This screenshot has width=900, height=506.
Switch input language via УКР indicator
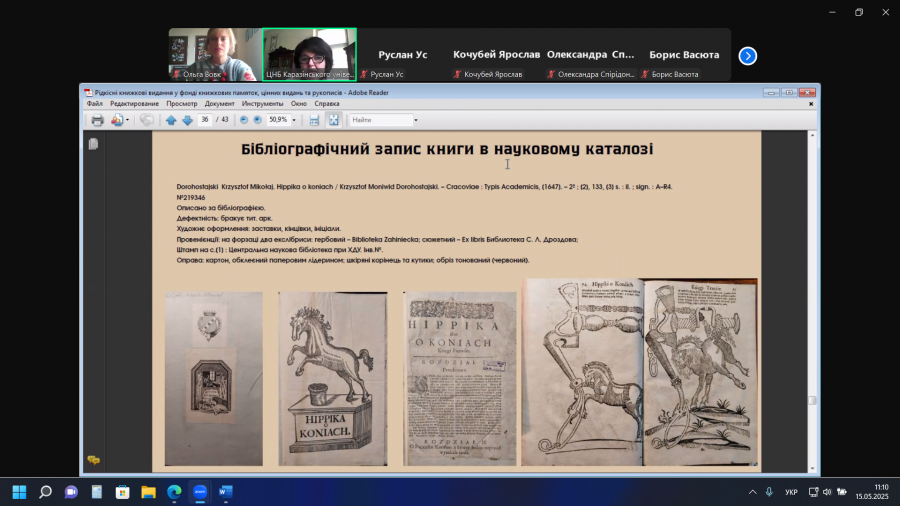[x=791, y=492]
